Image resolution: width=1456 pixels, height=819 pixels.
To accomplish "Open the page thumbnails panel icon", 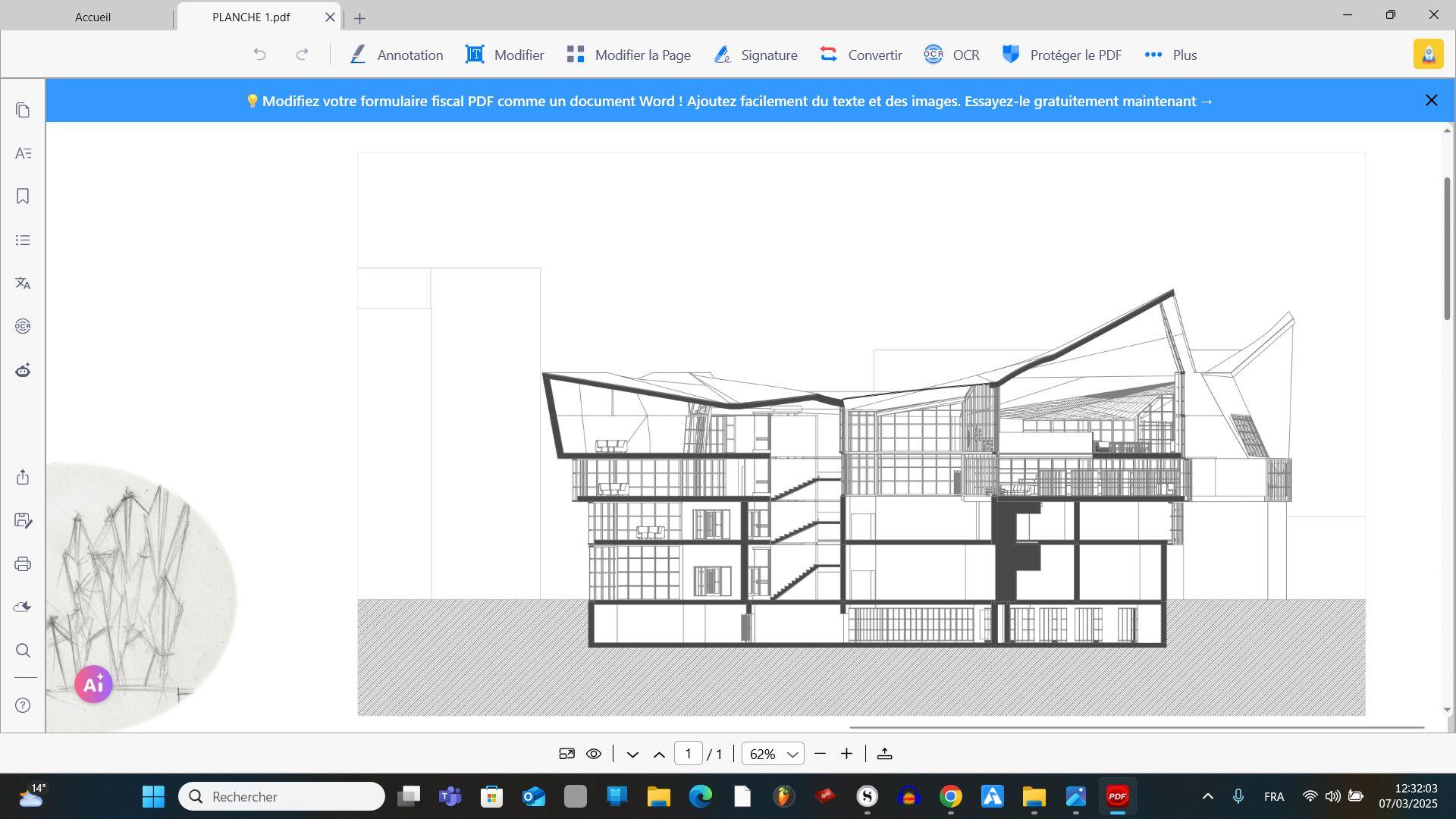I will coord(23,111).
